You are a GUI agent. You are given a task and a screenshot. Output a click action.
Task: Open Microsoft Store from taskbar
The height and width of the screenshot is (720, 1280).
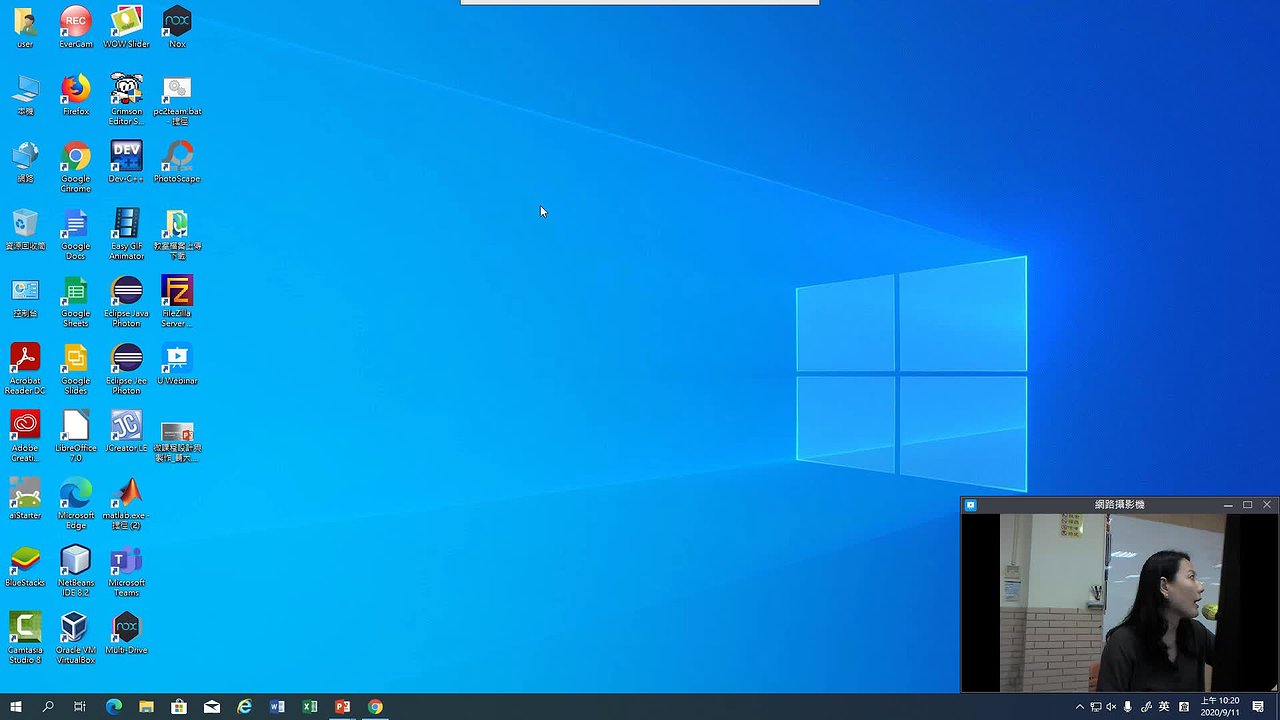click(179, 707)
